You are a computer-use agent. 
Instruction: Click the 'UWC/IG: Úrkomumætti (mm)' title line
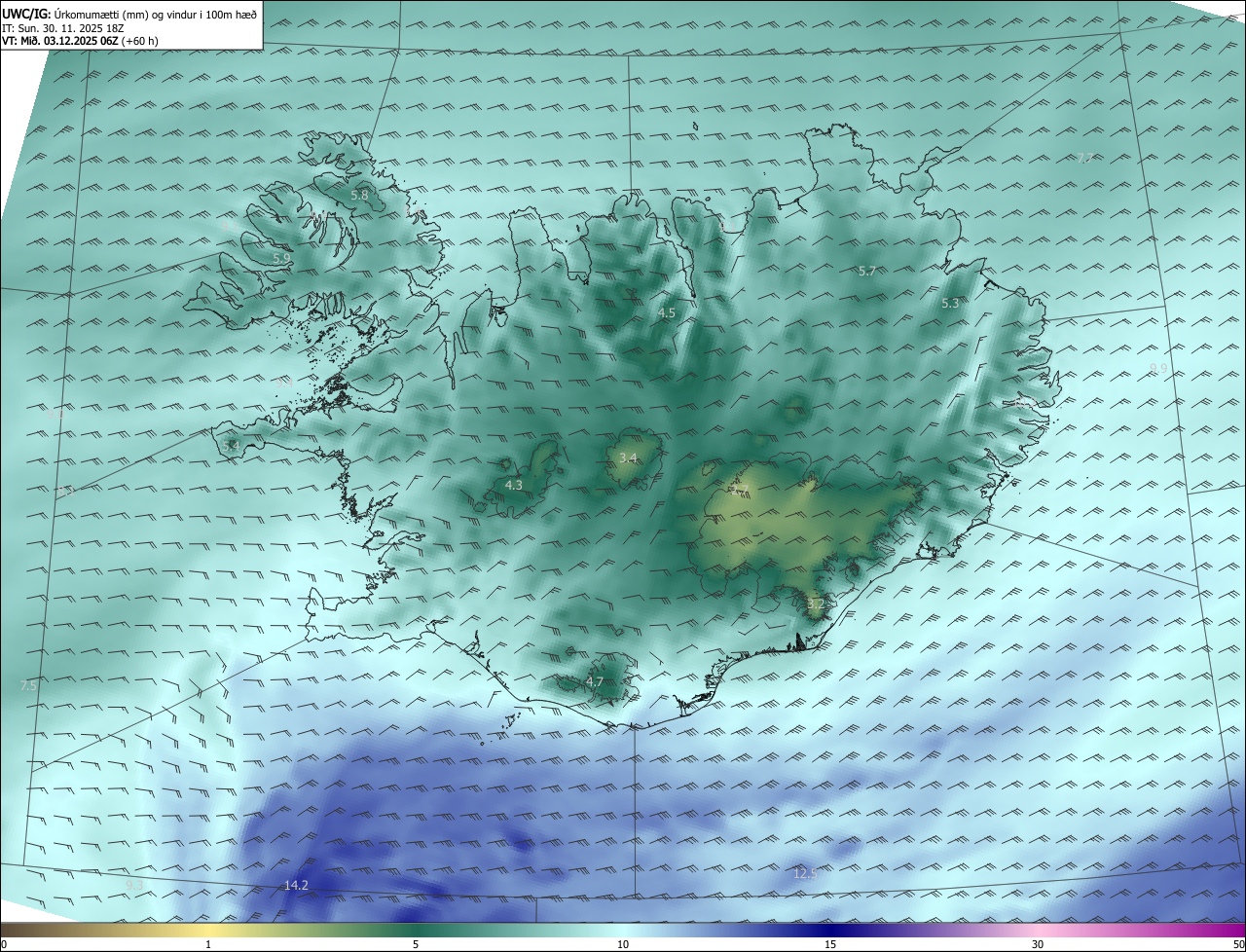129,14
